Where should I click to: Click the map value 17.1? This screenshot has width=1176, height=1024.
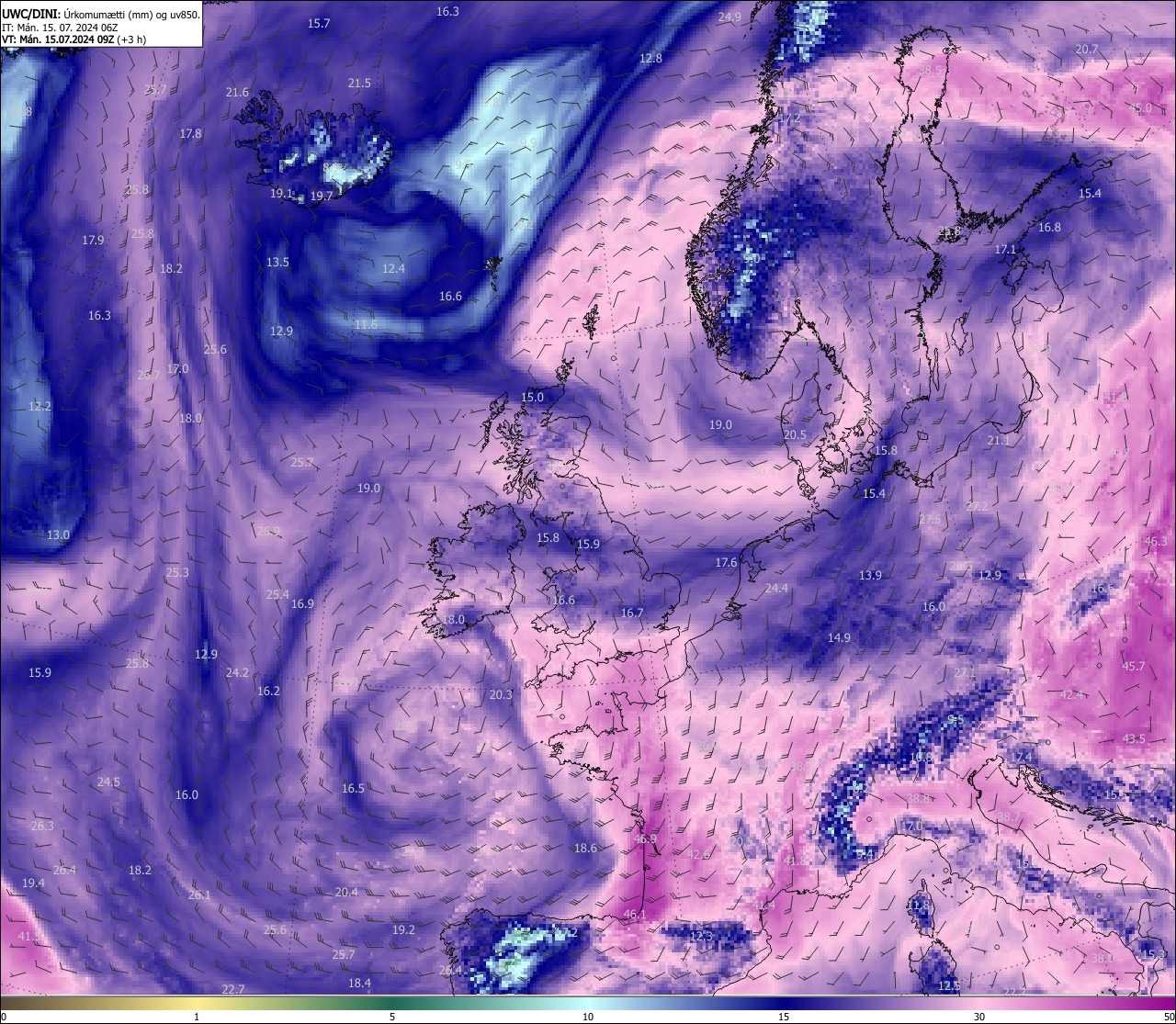pos(1005,250)
